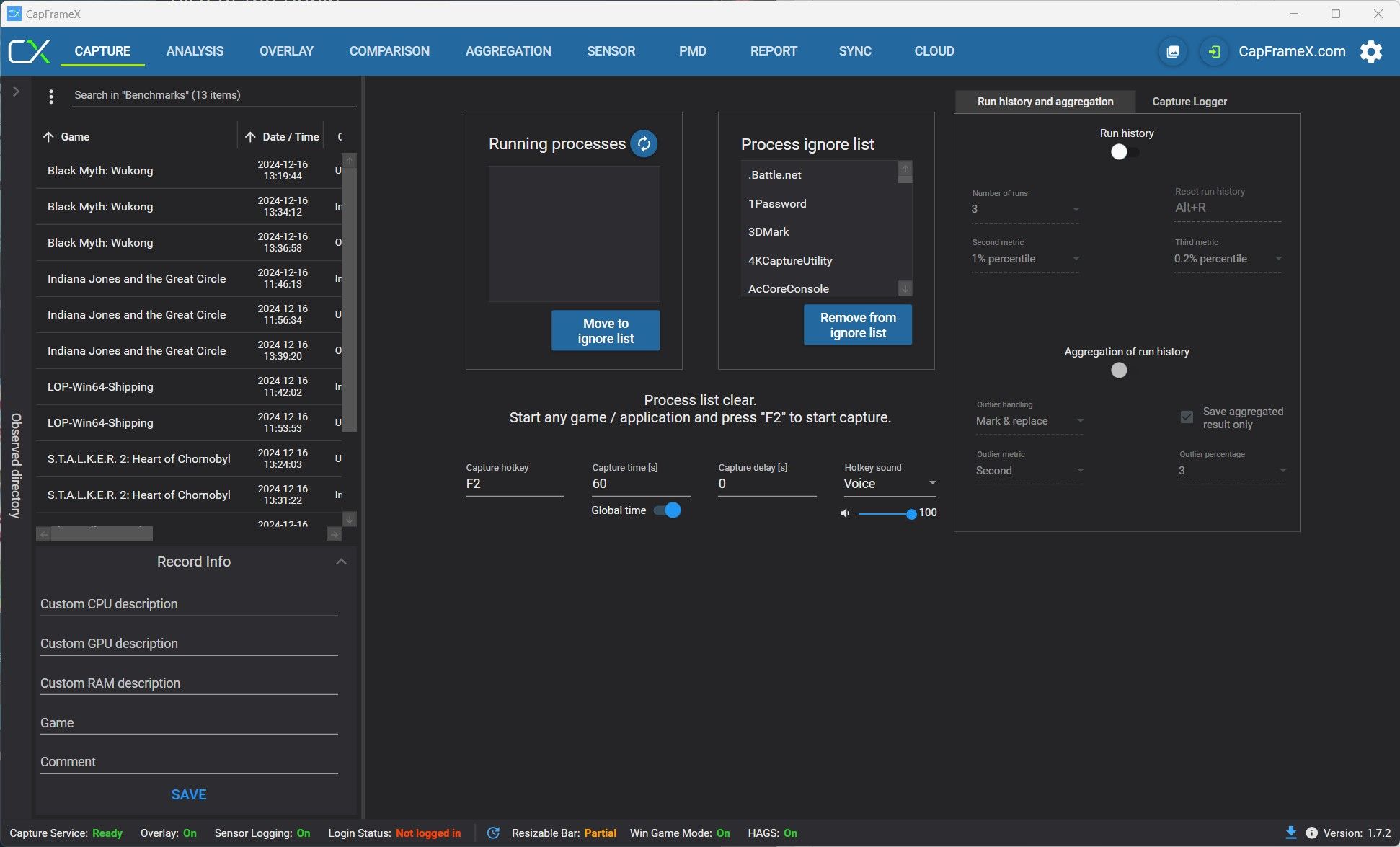Click the Capture hotkey field
The width and height of the screenshot is (1400, 847).
pos(515,484)
